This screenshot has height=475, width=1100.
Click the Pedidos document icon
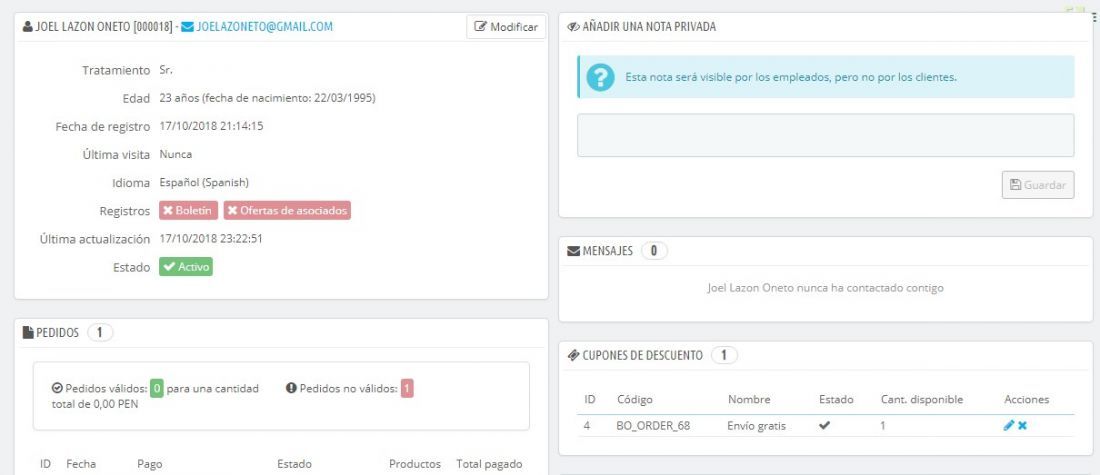[x=28, y=333]
